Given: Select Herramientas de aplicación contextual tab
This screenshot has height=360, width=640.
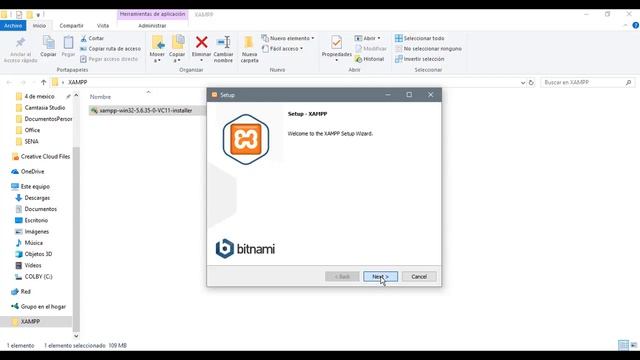Looking at the screenshot, I should pyautogui.click(x=152, y=14).
